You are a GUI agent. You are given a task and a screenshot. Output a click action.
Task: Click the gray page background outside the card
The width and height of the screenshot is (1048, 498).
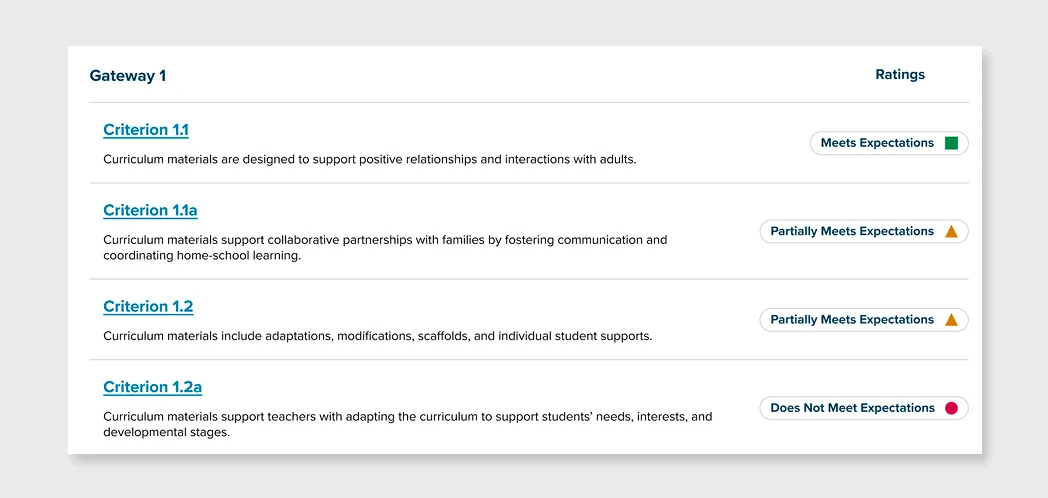click(x=30, y=250)
